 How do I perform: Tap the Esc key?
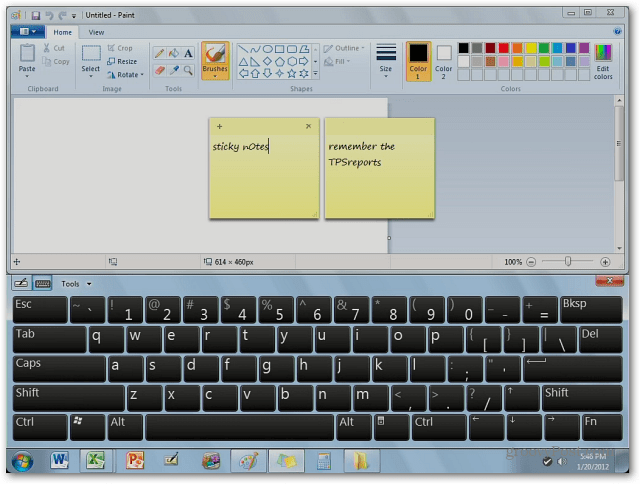point(40,309)
